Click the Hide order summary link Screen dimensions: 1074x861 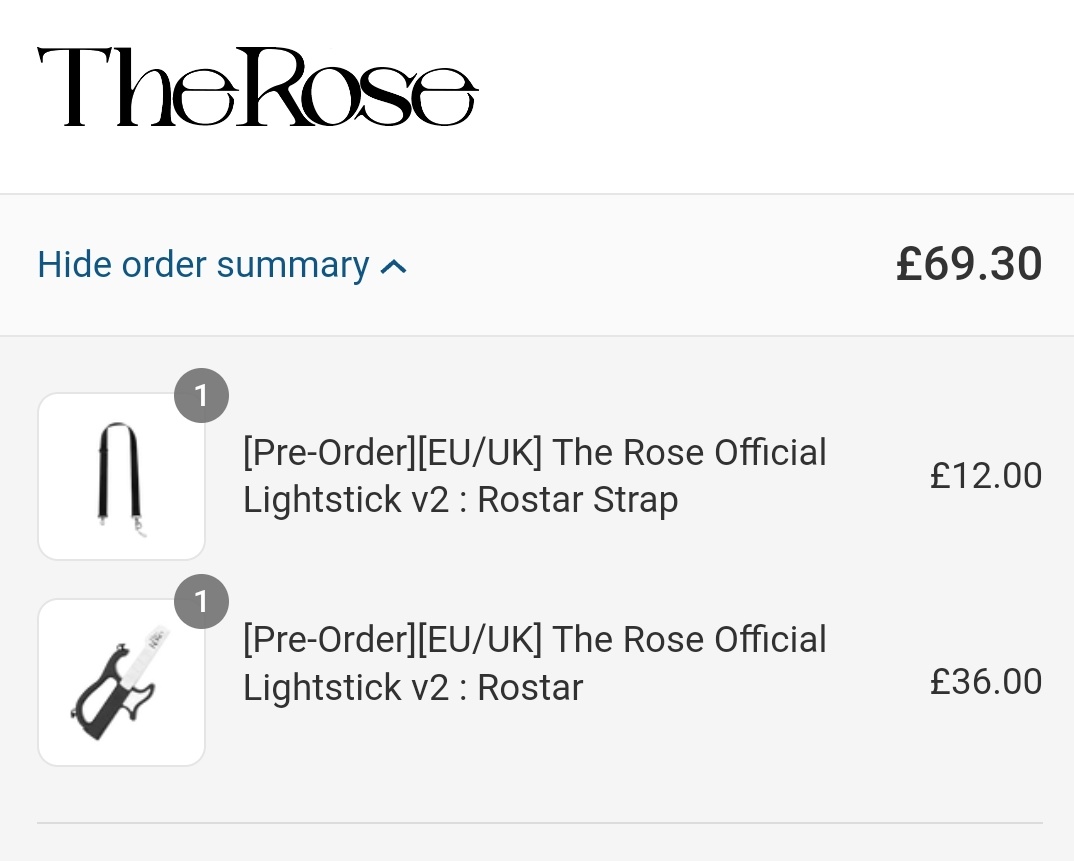coord(203,265)
